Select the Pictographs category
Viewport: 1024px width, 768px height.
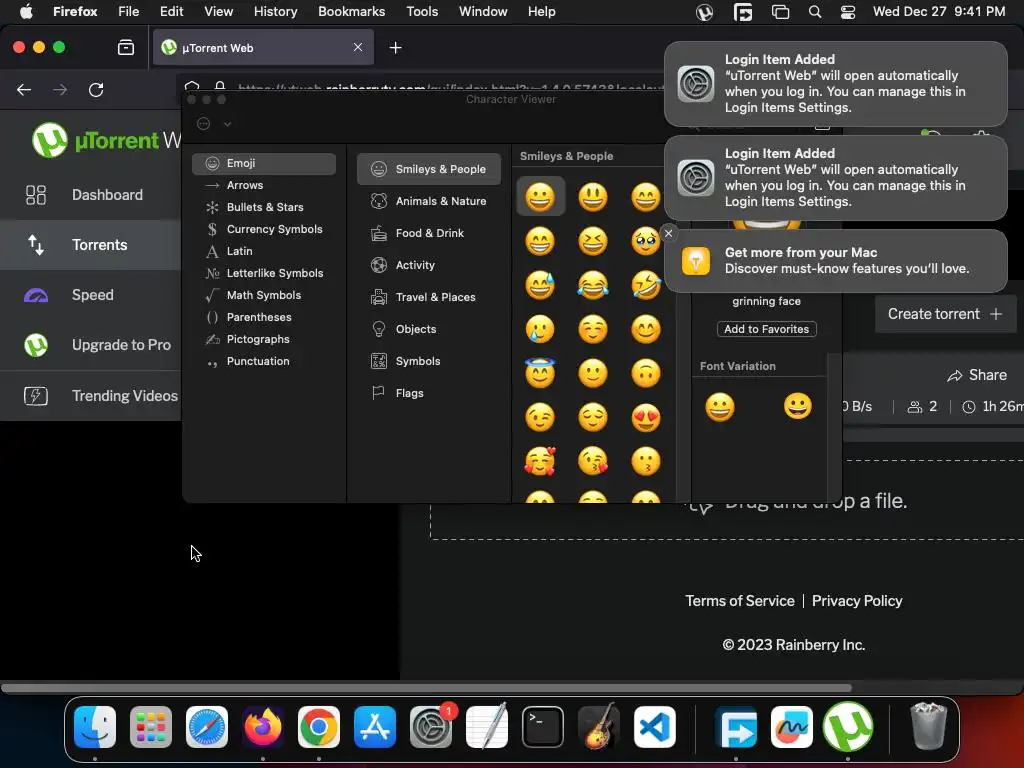[x=264, y=339]
